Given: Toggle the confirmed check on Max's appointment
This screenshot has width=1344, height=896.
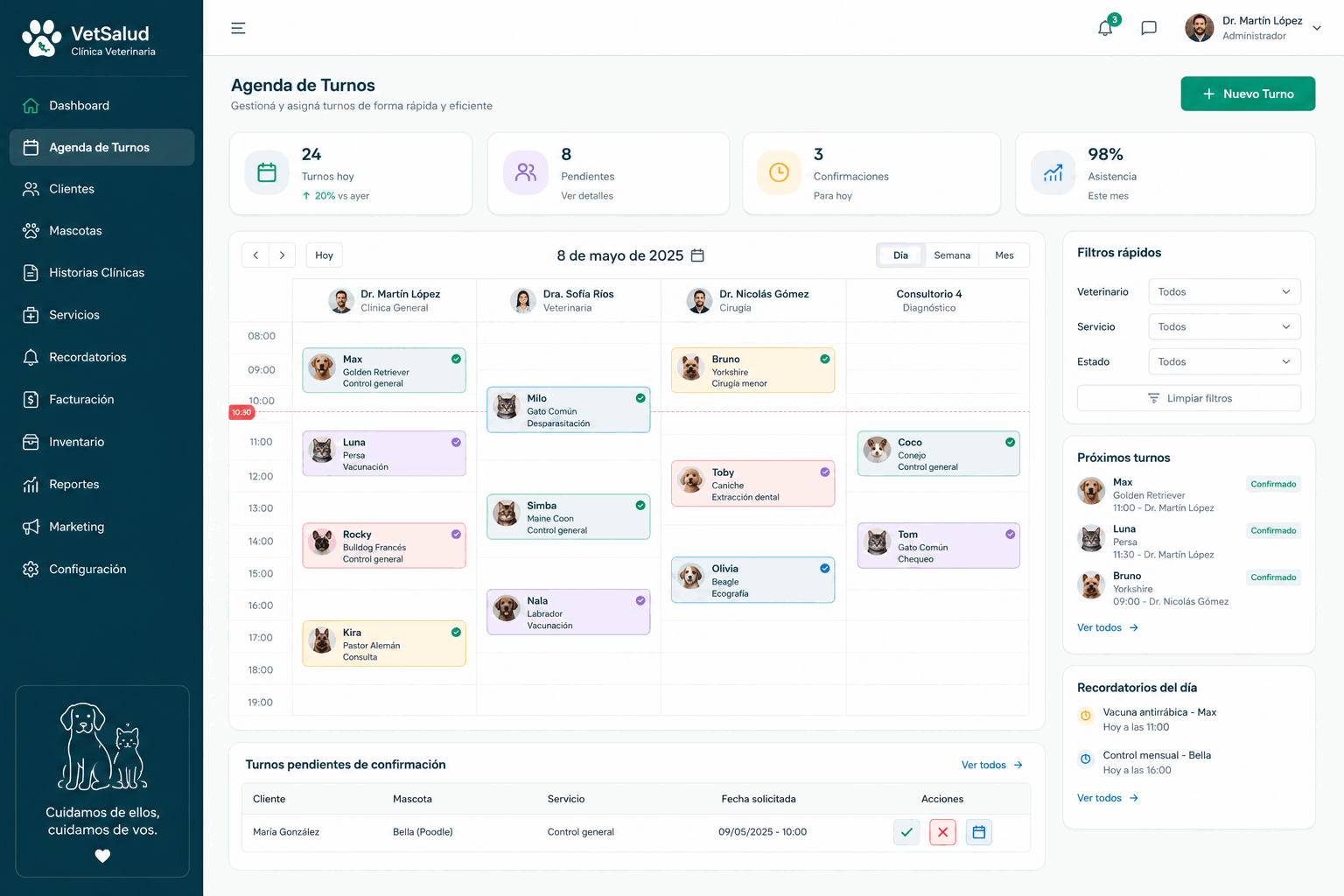Looking at the screenshot, I should (456, 359).
